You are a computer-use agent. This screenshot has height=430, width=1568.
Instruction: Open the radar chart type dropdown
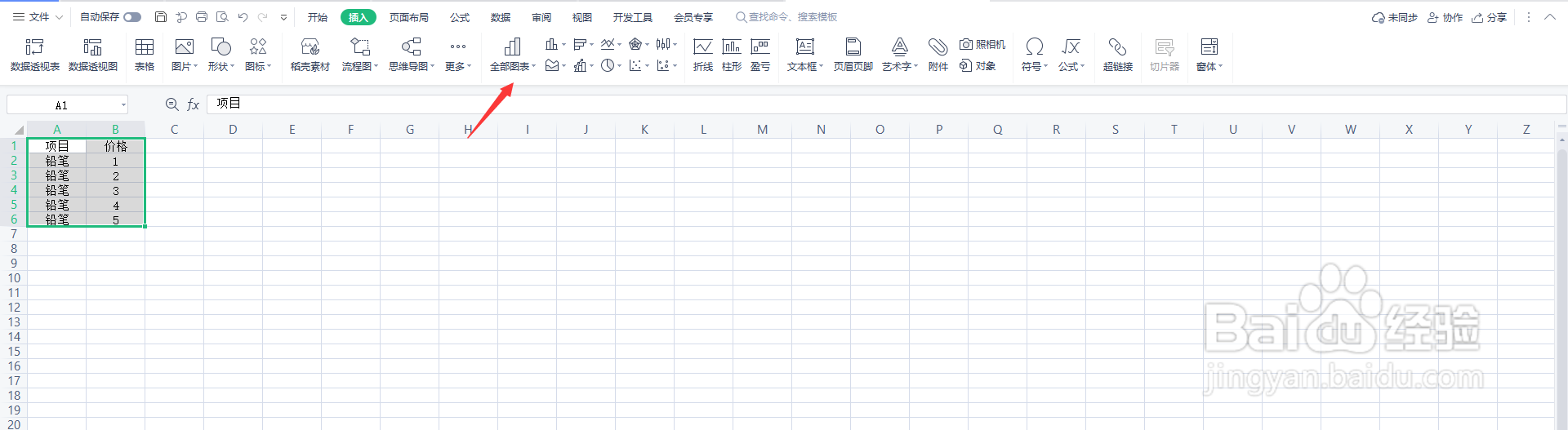pos(639,44)
